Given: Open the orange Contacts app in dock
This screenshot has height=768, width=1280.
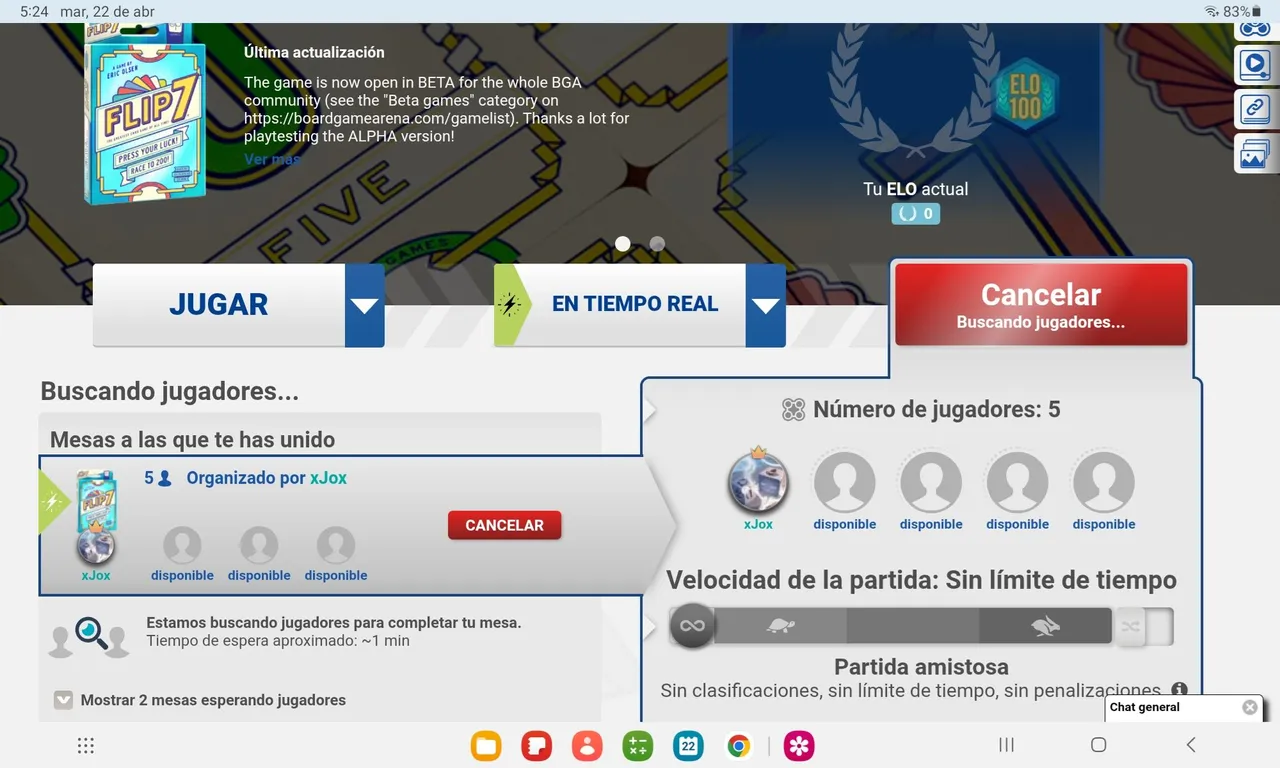Looking at the screenshot, I should [587, 745].
